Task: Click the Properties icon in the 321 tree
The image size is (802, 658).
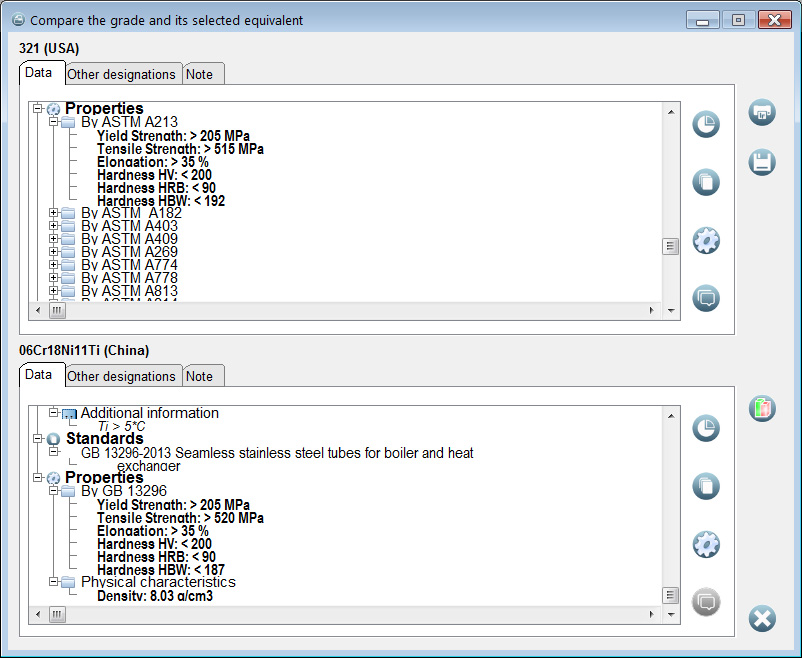Action: point(53,109)
